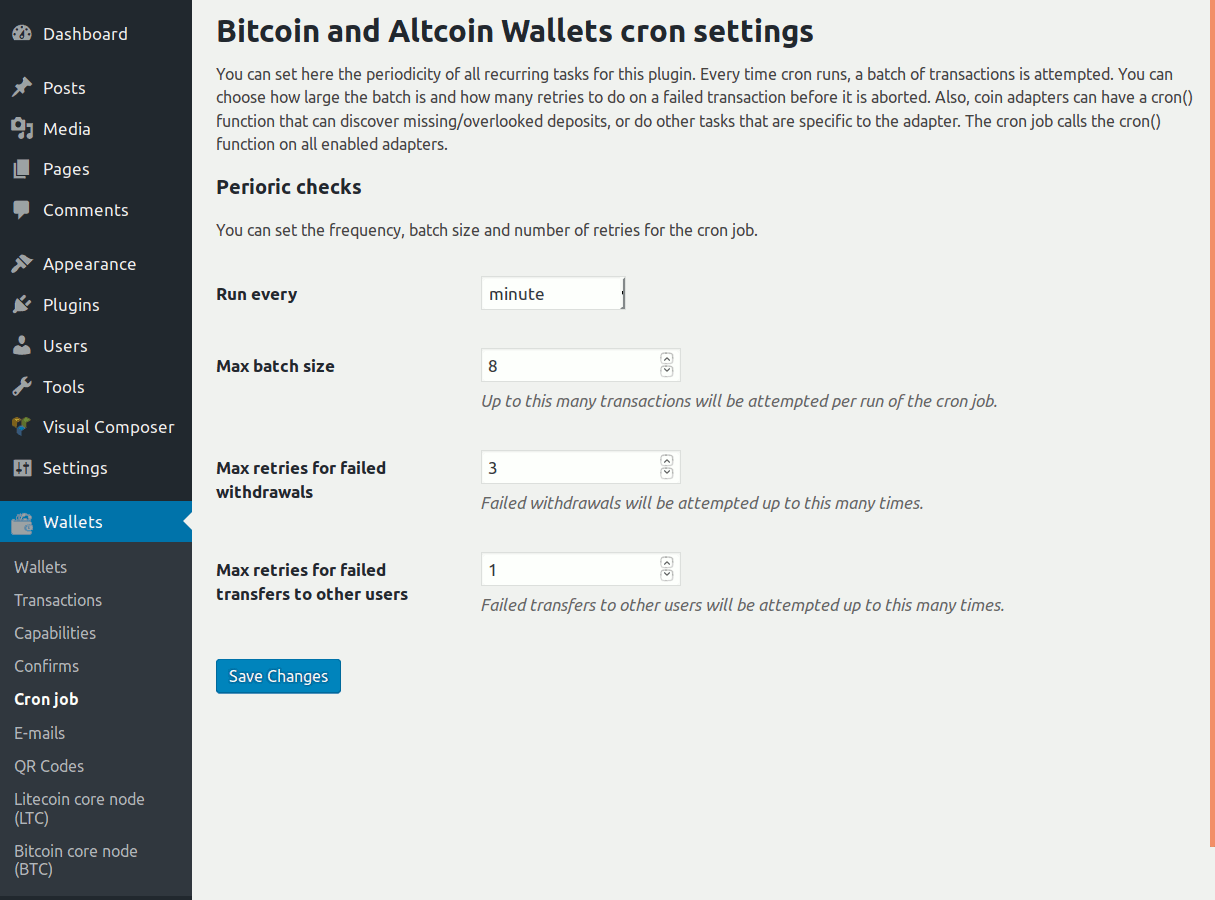Go to E-mails submenu page
This screenshot has width=1215, height=900.
coord(40,733)
